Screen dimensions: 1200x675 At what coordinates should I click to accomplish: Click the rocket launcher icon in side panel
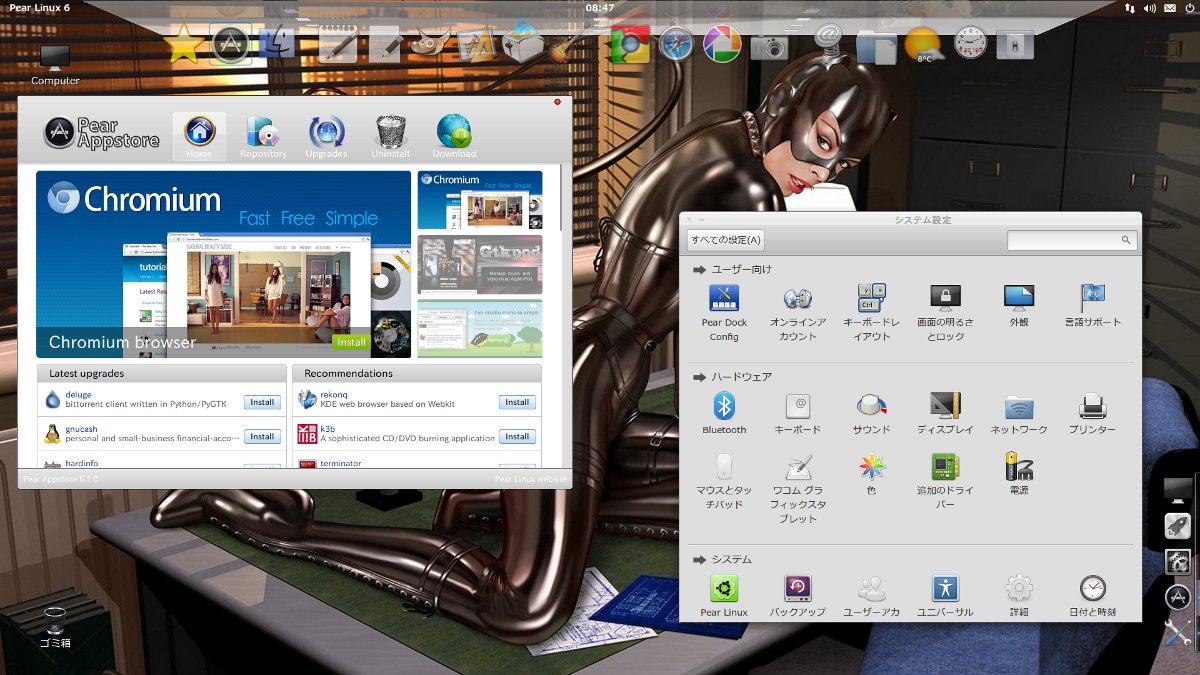(x=1177, y=526)
